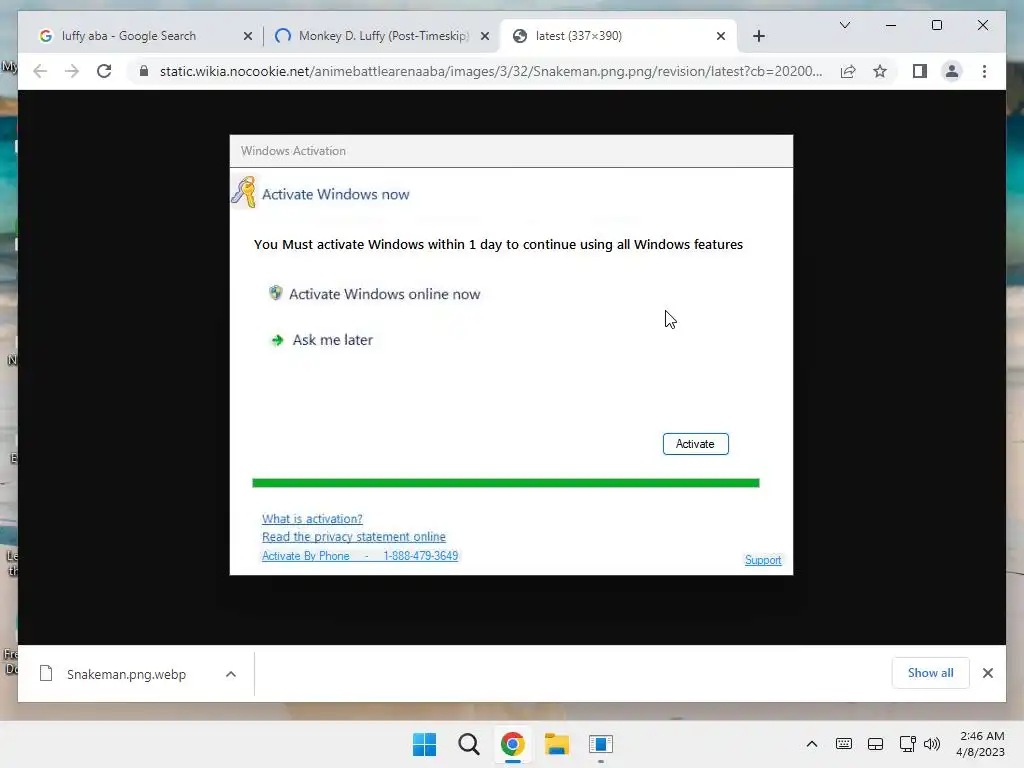Open the touch keyboard tray icon

843,744
